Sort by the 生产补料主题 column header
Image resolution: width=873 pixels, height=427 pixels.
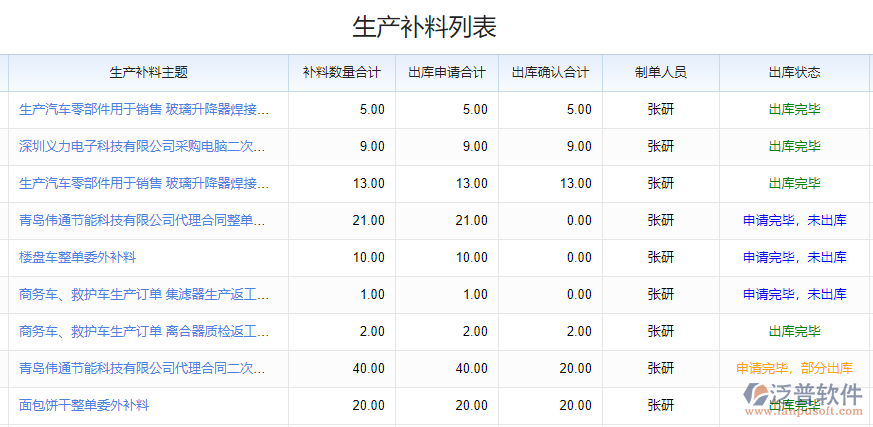tap(148, 72)
